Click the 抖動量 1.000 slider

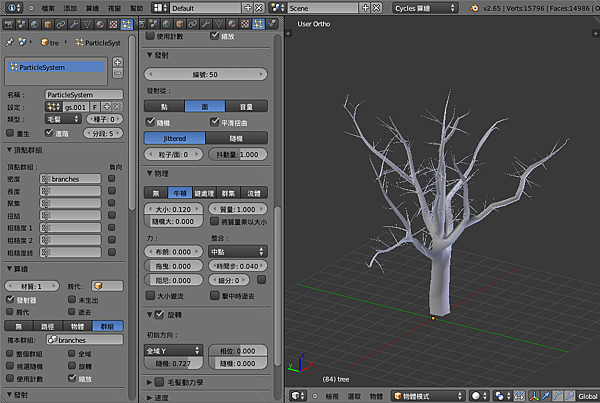238,154
